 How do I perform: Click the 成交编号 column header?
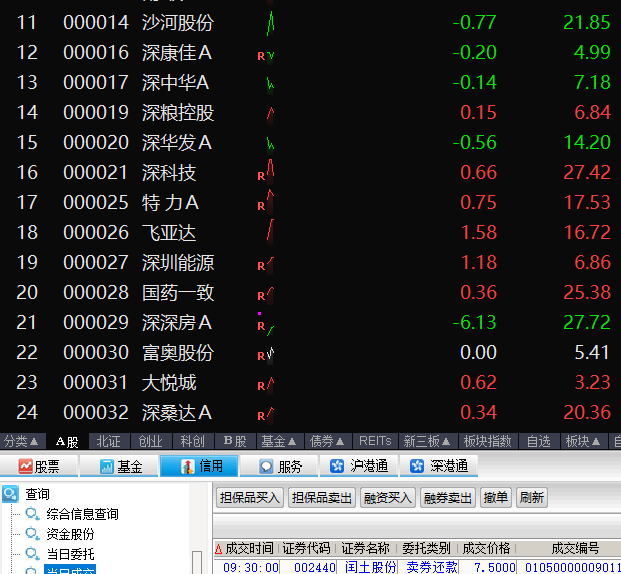(575, 548)
